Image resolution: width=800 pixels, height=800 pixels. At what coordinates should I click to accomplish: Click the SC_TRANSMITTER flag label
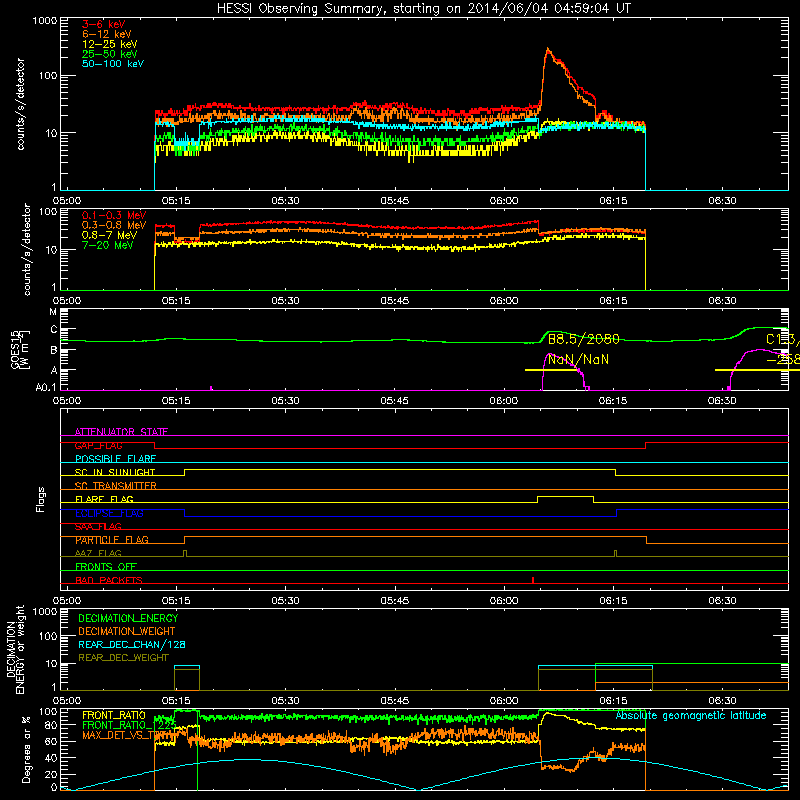coord(116,486)
